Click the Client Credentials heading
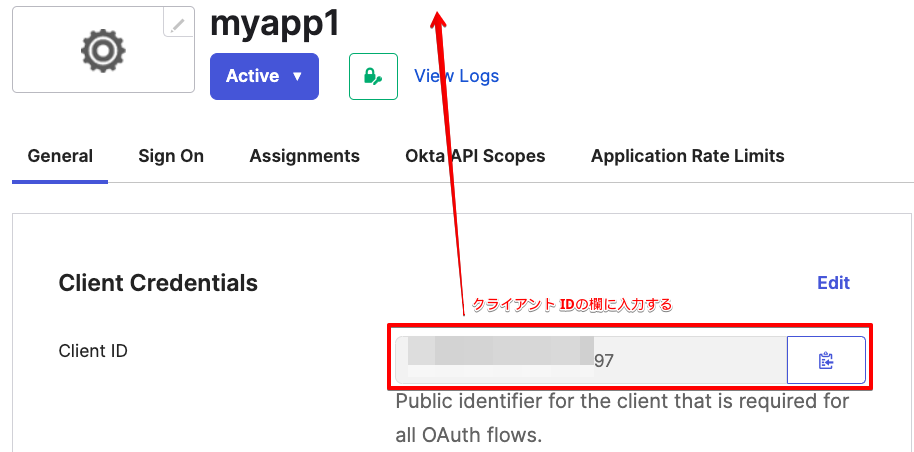 [x=158, y=283]
